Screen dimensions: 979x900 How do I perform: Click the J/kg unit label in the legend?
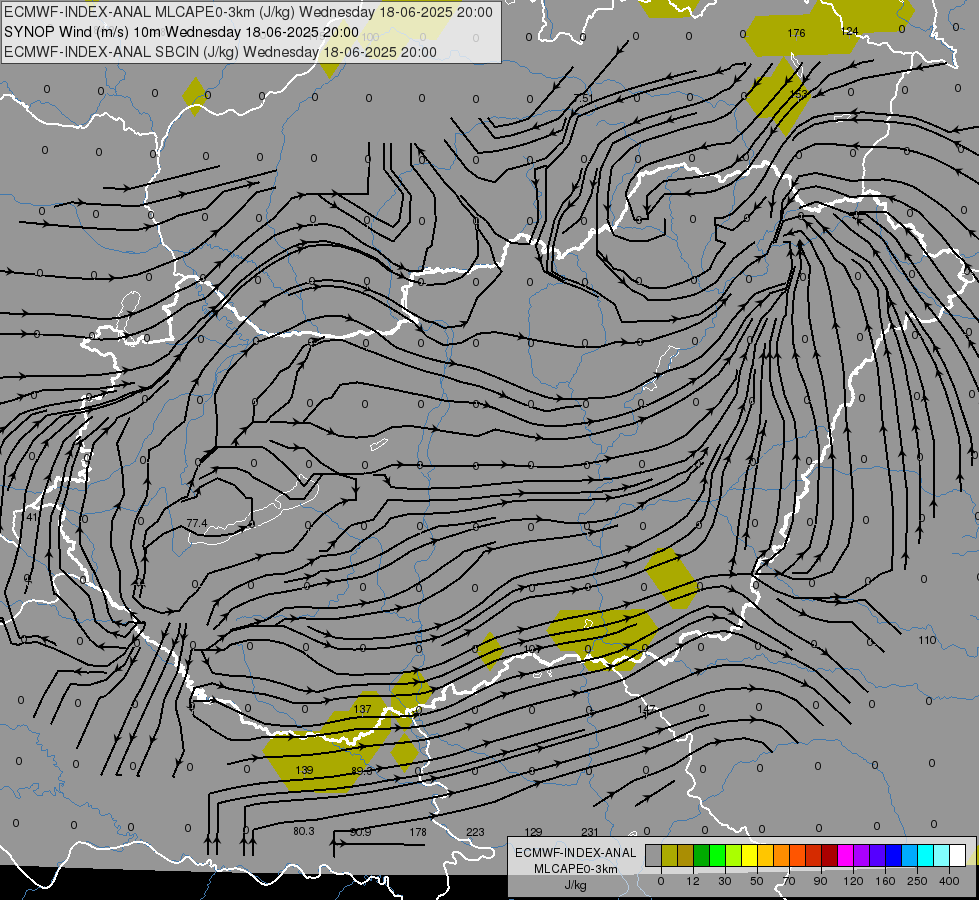pyautogui.click(x=575, y=884)
